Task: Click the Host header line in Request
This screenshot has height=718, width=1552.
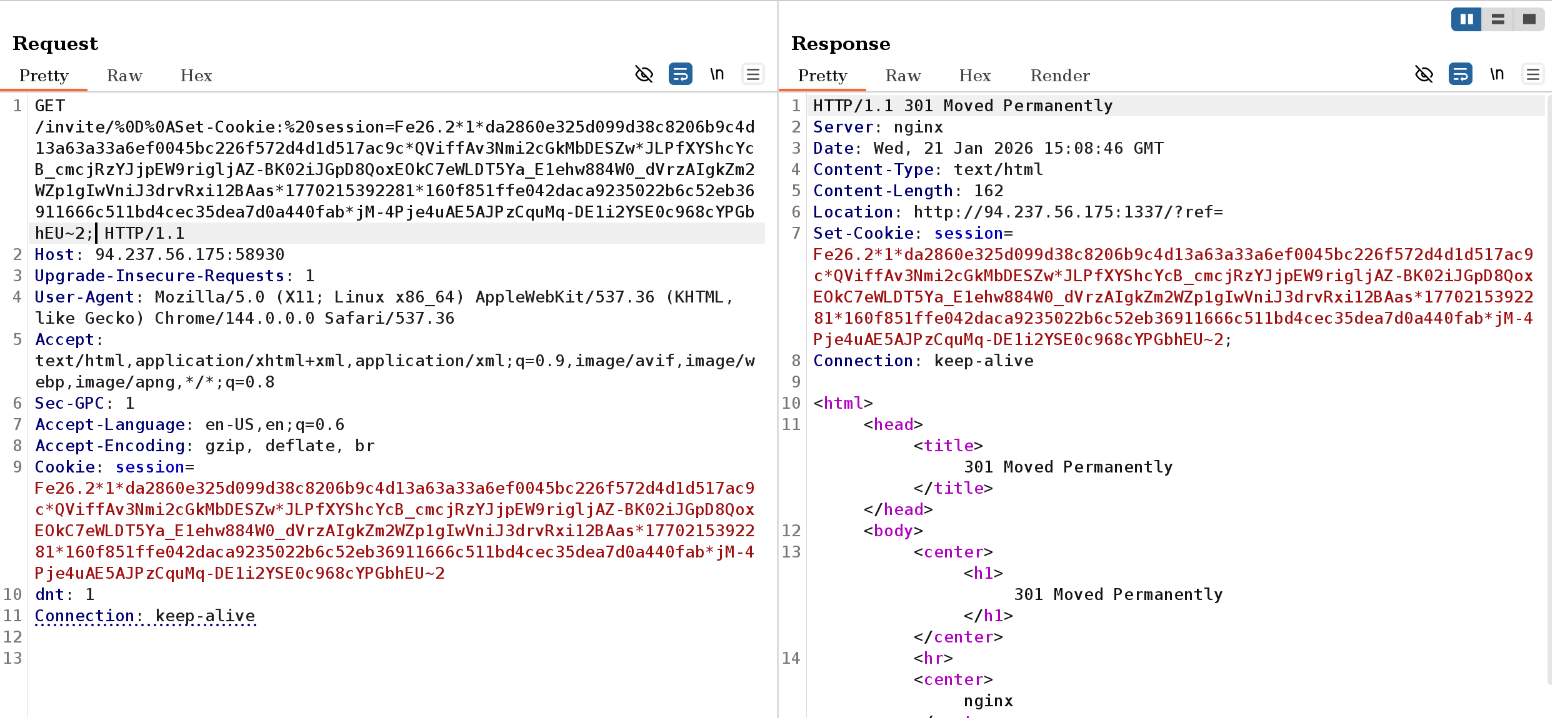Action: 160,254
